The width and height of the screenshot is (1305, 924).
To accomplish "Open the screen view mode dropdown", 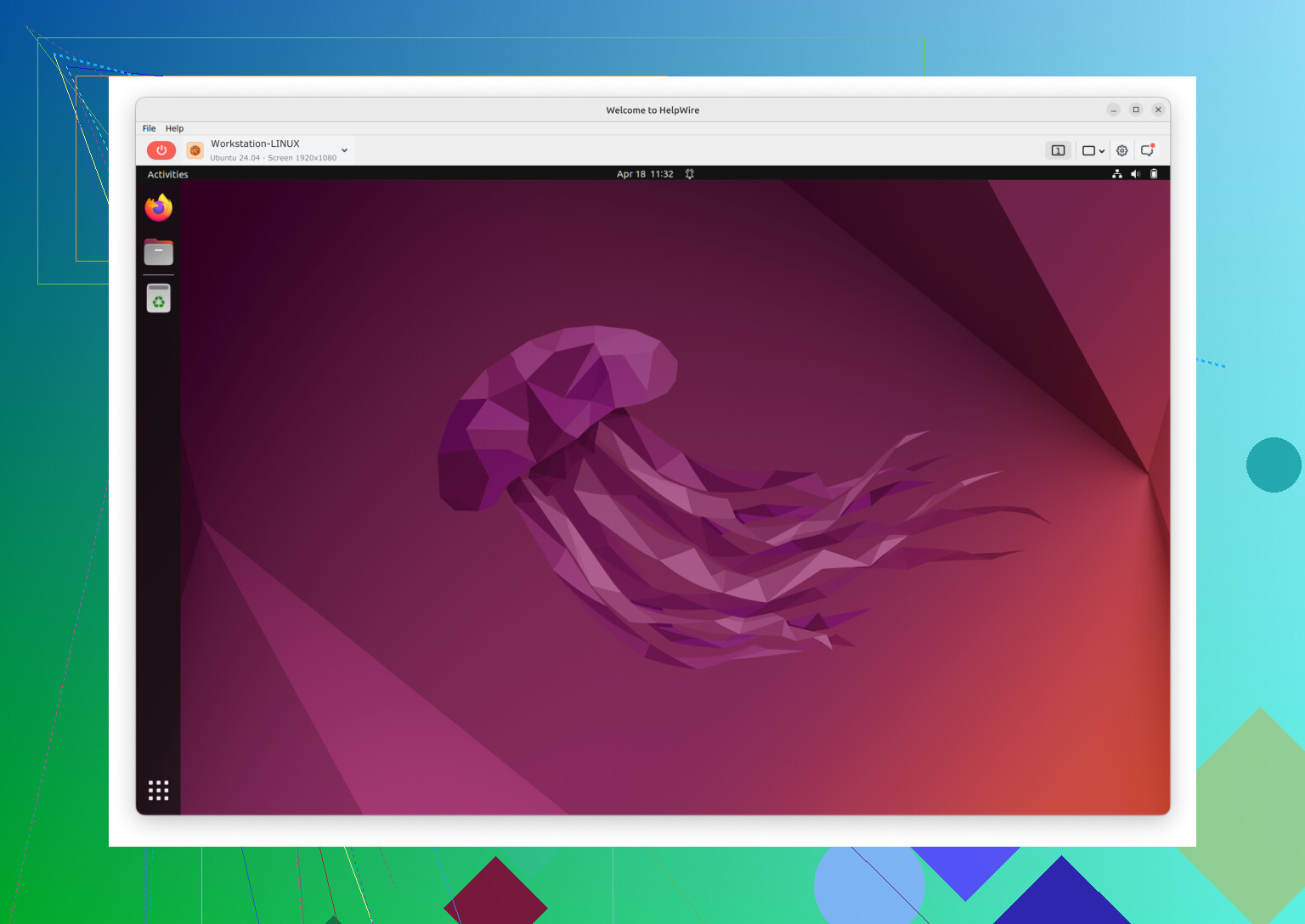I will [1093, 150].
